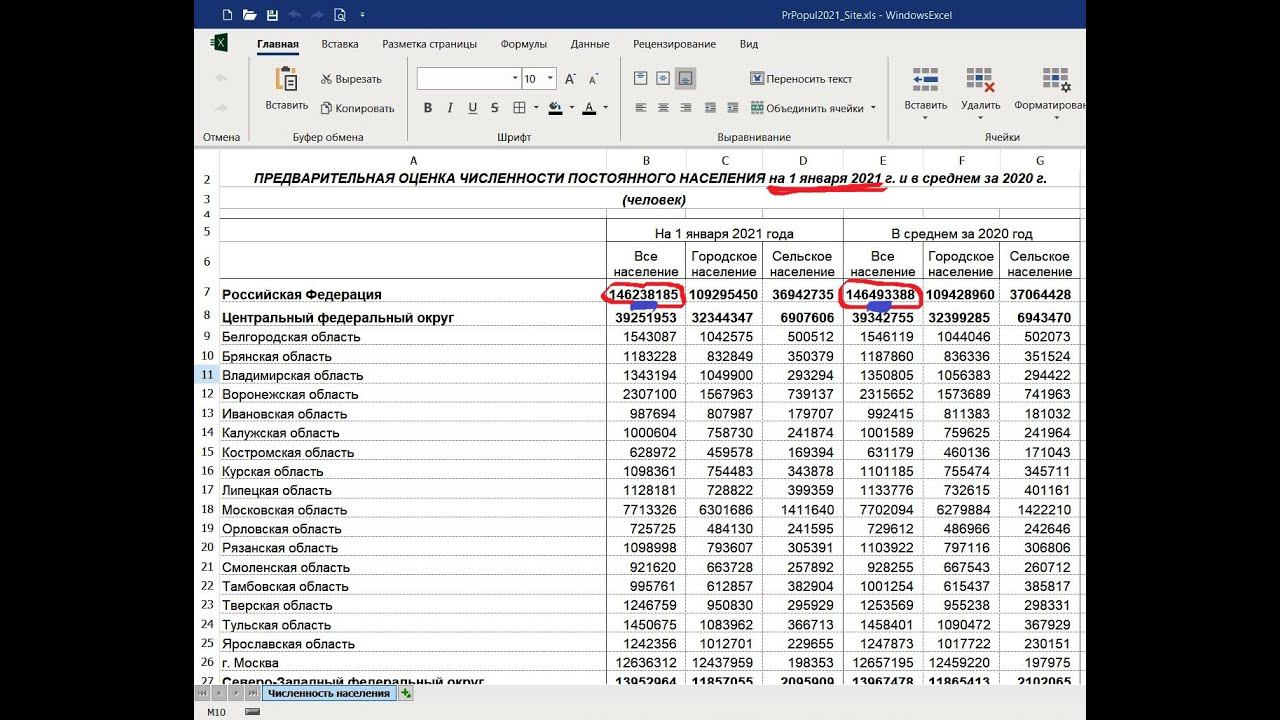Click the Save icon in quick access toolbar

click(x=271, y=15)
